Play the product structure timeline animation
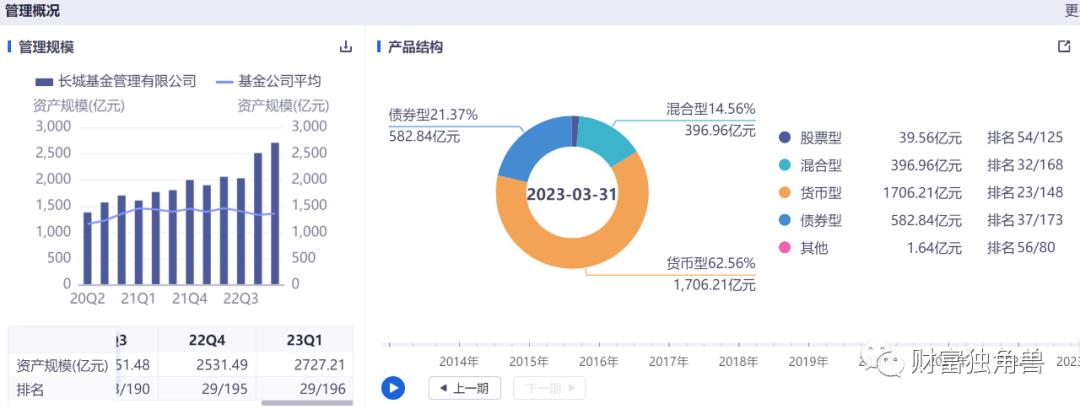Viewport: 1080px width, 409px height. (393, 388)
